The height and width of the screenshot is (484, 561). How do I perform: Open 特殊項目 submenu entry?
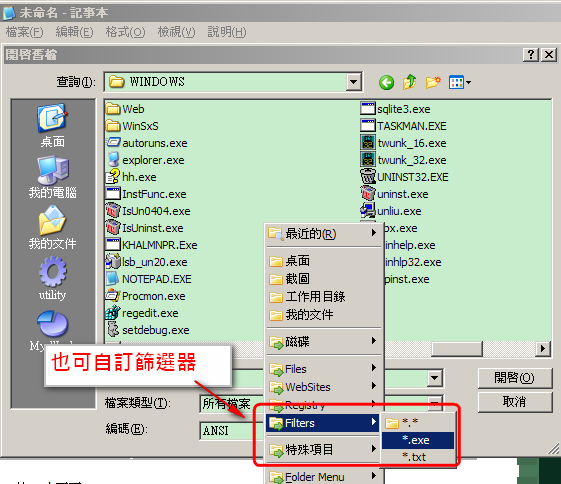[323, 450]
